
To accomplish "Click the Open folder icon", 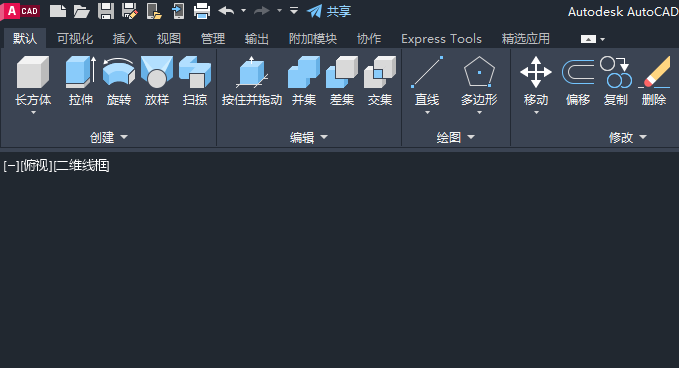I will (81, 11).
